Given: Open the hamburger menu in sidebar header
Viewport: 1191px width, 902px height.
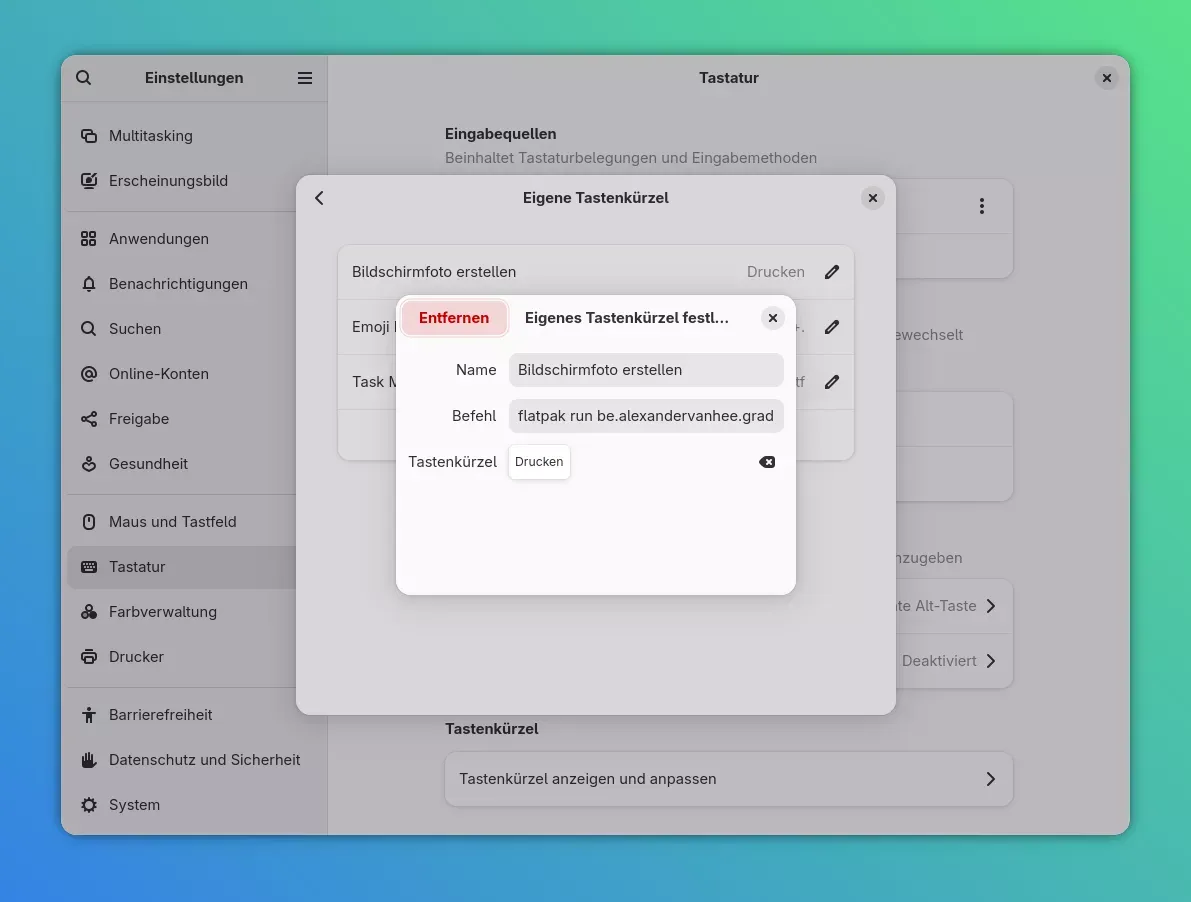Looking at the screenshot, I should pos(305,78).
